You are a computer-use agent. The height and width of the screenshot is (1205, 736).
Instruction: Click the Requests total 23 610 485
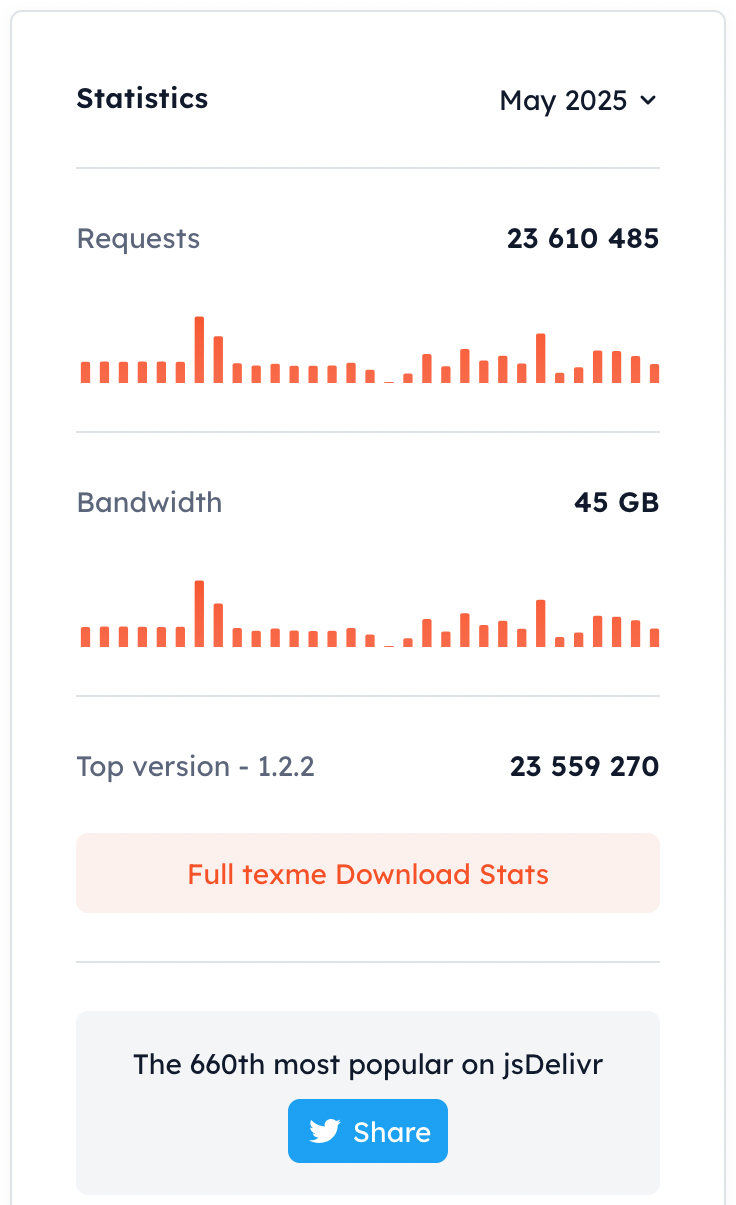tap(582, 239)
